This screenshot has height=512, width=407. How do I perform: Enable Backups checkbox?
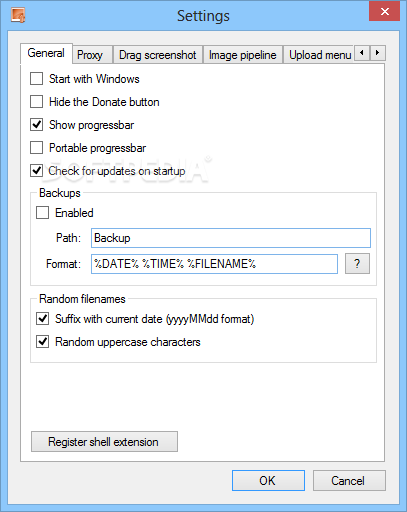[x=42, y=213]
